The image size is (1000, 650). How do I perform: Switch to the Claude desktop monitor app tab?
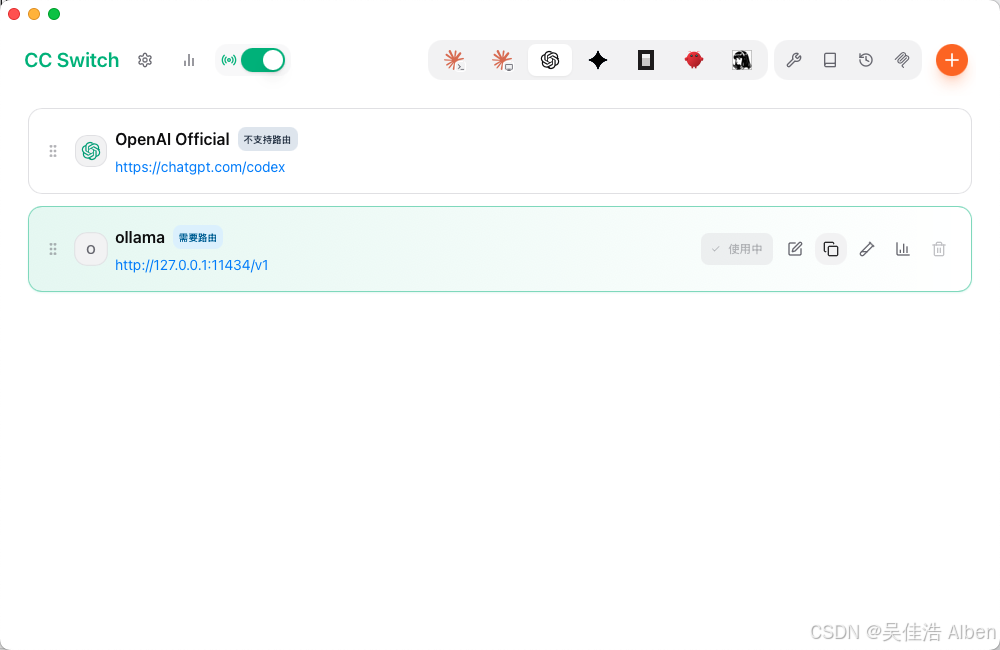click(503, 60)
